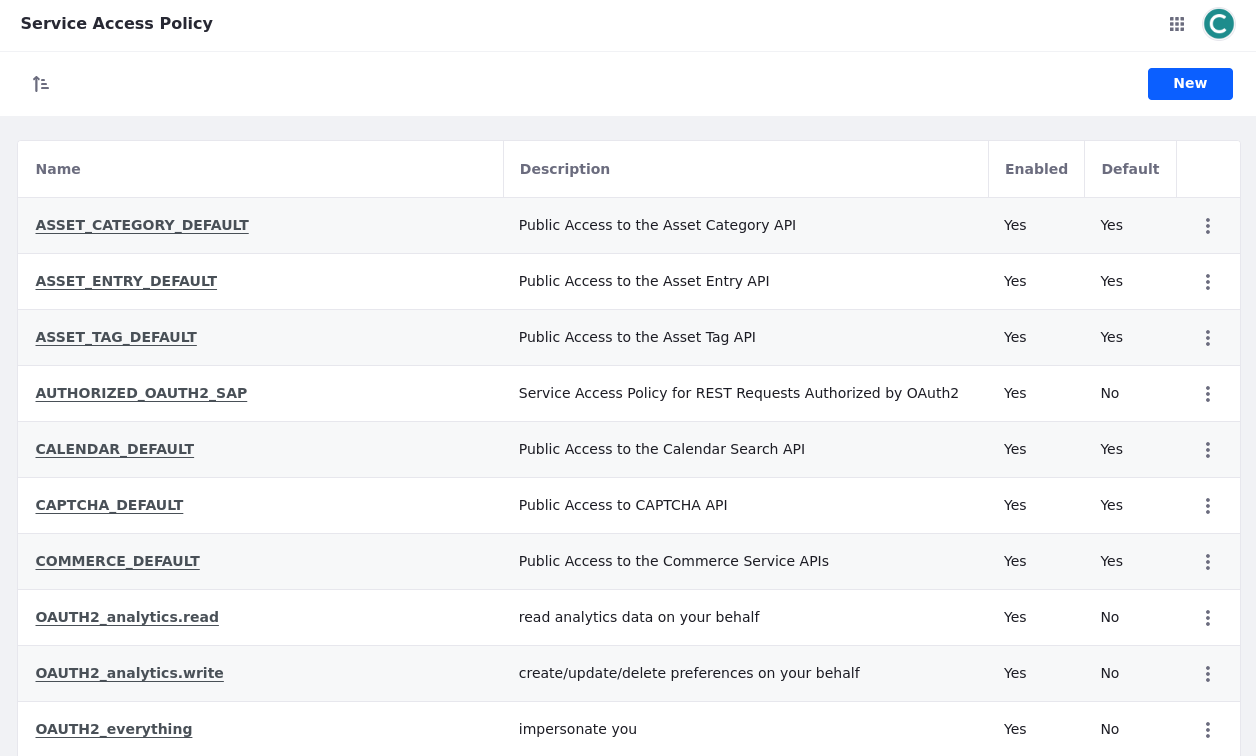This screenshot has height=756, width=1256.
Task: Open actions menu for ASSET_CATEGORY_DEFAULT row
Action: pyautogui.click(x=1207, y=226)
